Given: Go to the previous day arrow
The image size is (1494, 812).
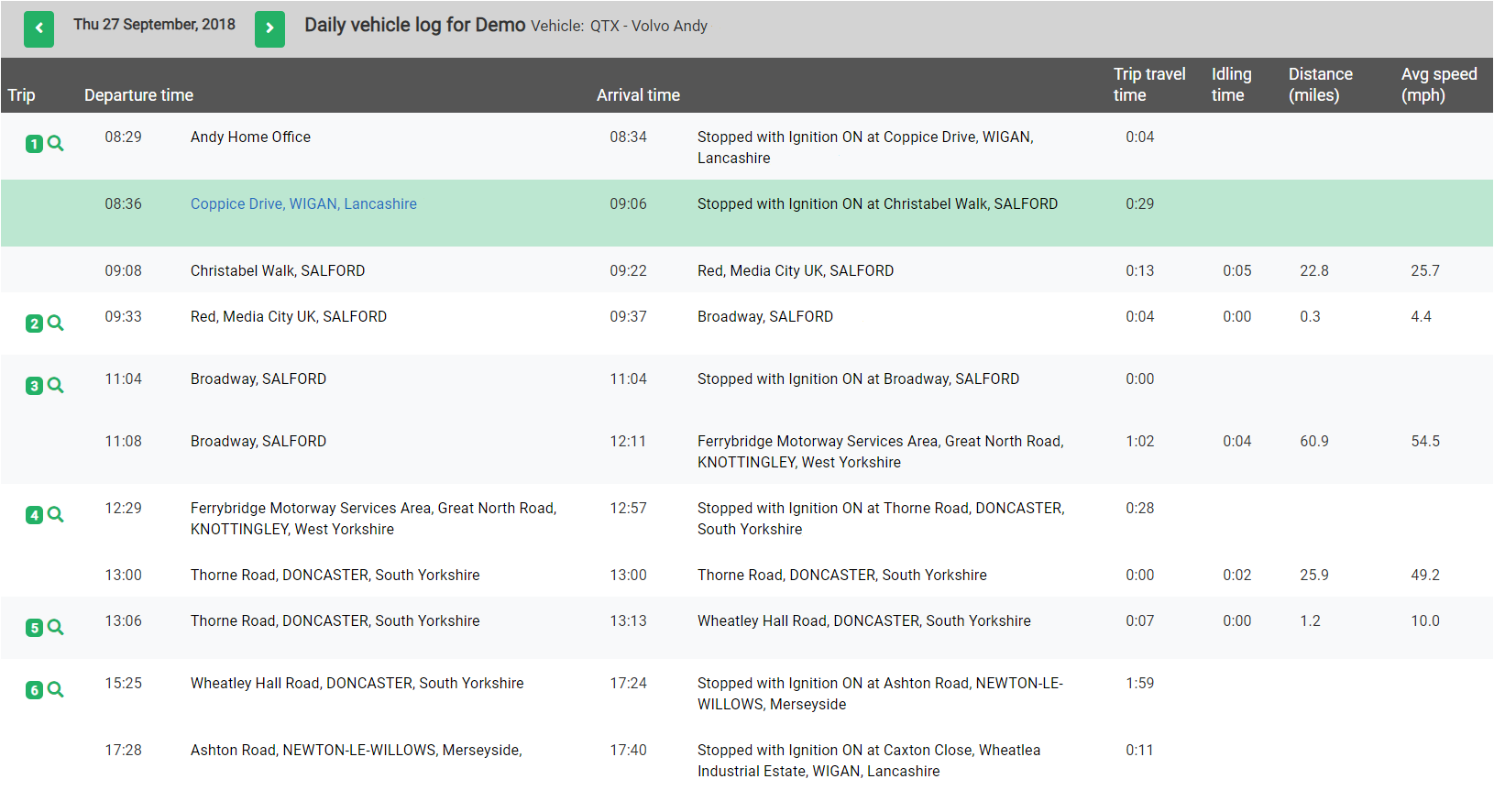Looking at the screenshot, I should 38,28.
